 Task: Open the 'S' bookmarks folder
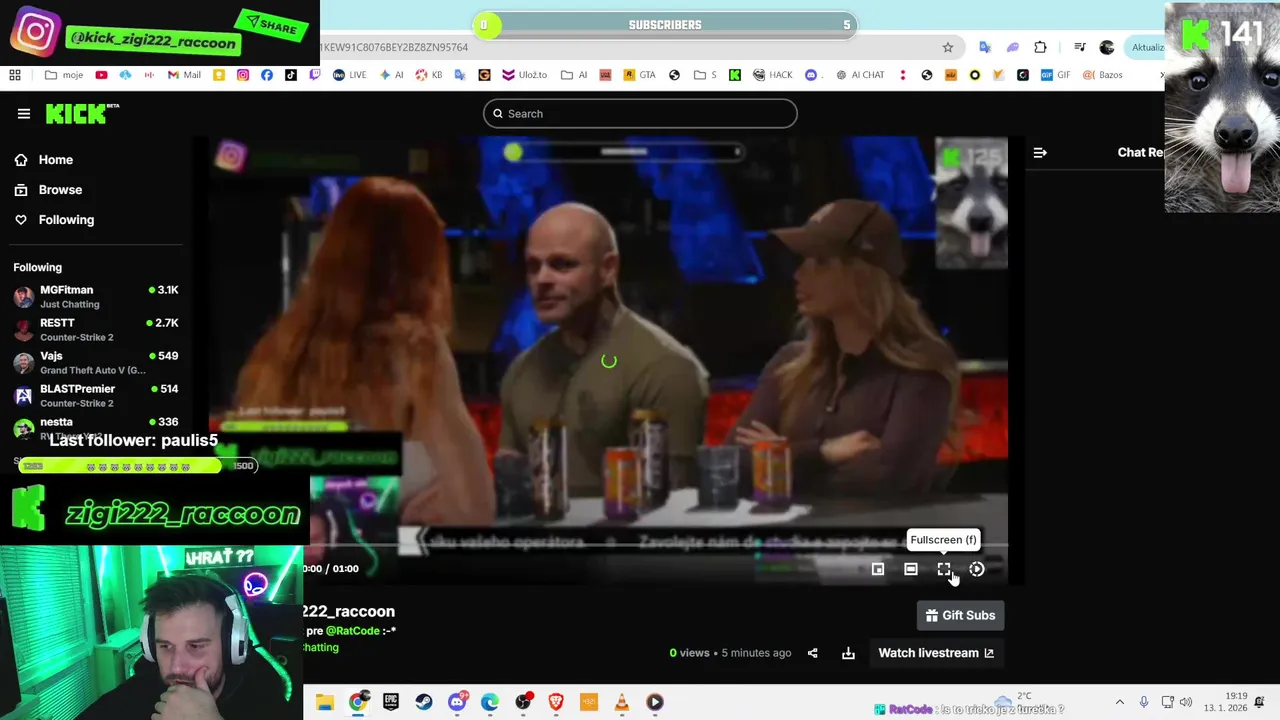click(x=705, y=75)
